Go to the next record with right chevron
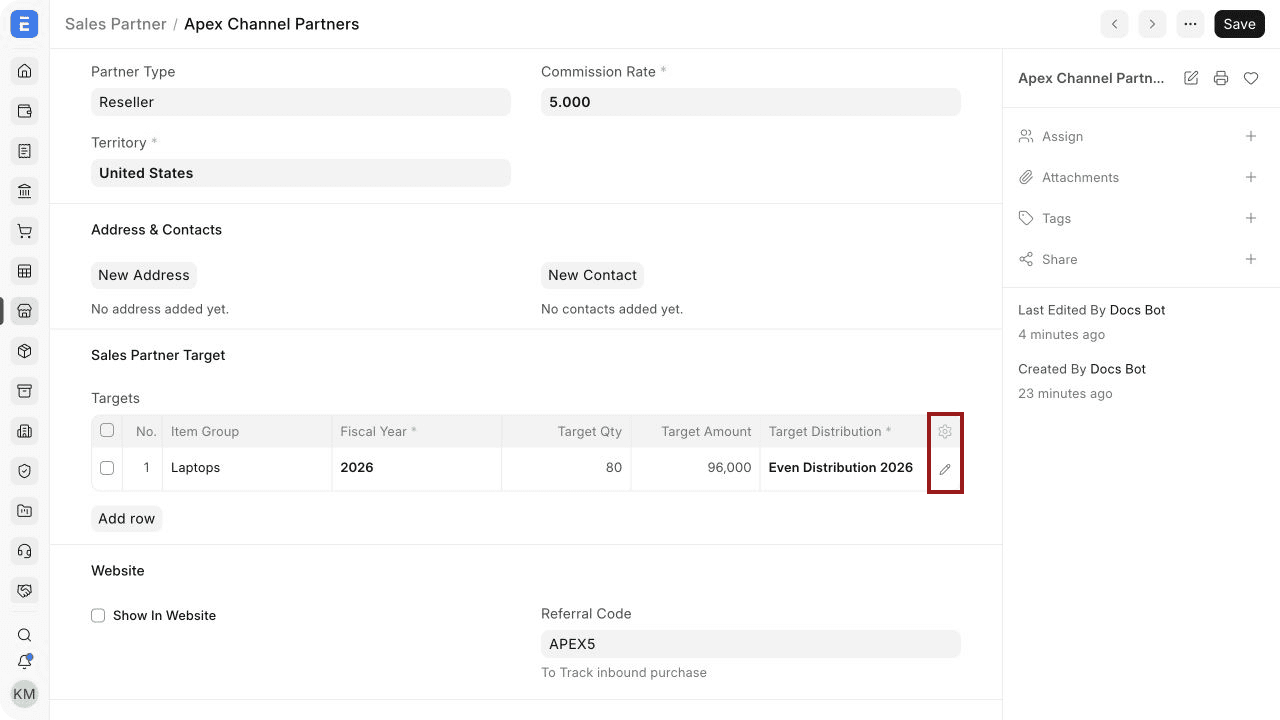 click(1152, 24)
